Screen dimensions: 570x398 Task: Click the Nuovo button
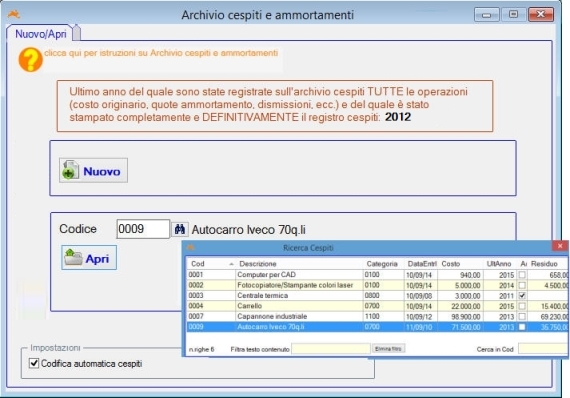93,170
